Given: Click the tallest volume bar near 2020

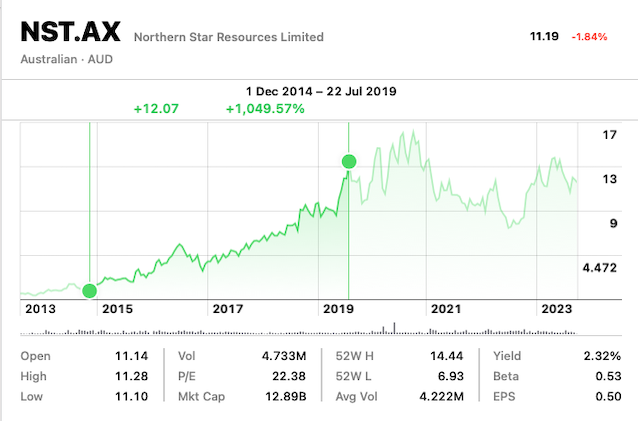Looking at the screenshot, I should 394,328.
